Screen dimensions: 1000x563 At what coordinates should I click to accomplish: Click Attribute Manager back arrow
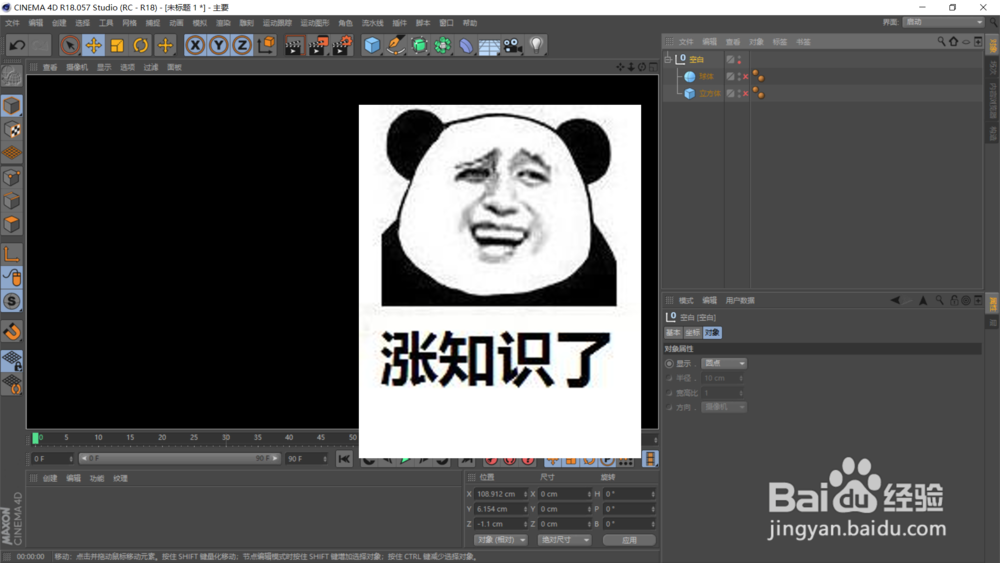(x=895, y=300)
